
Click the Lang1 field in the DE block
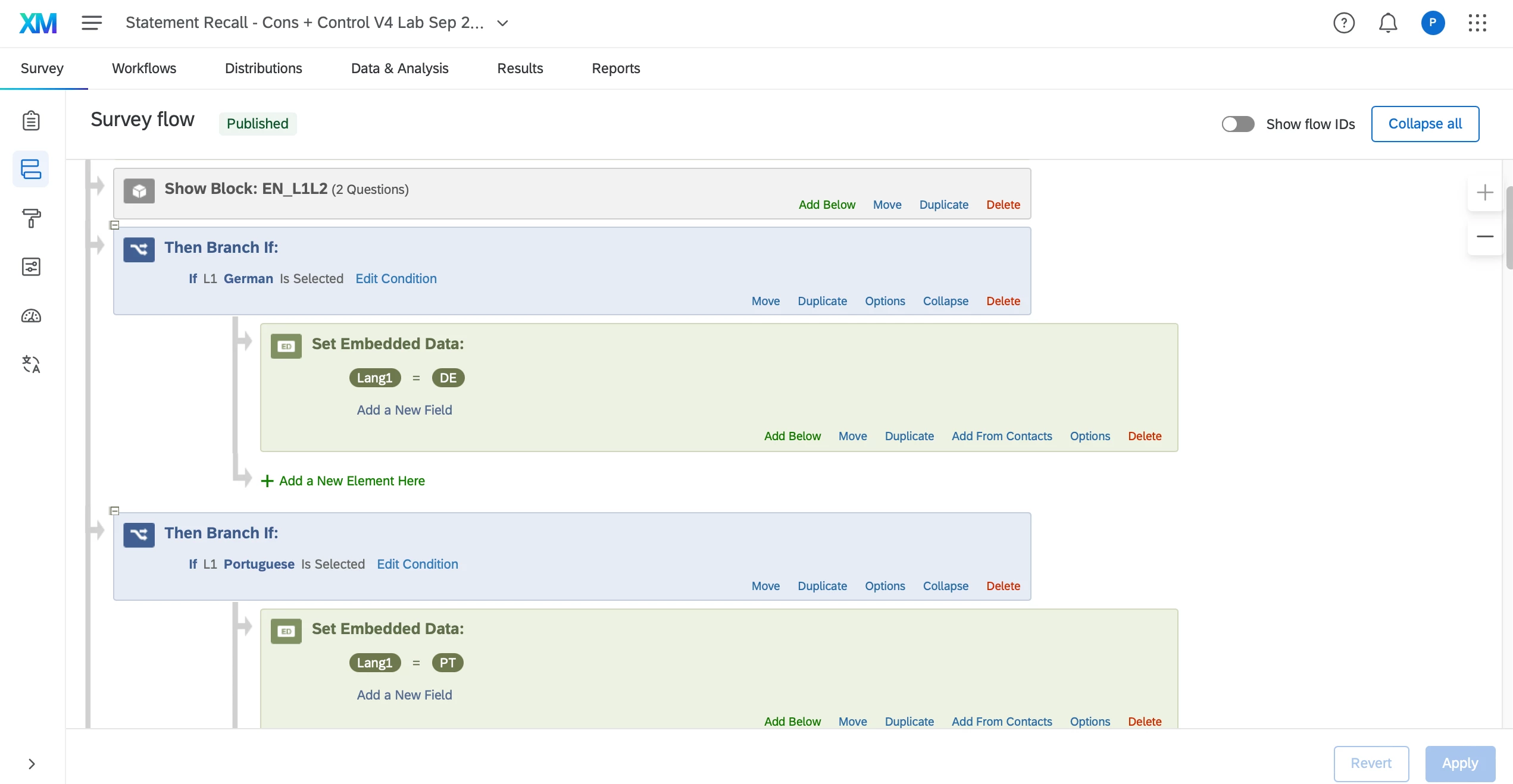click(x=374, y=378)
